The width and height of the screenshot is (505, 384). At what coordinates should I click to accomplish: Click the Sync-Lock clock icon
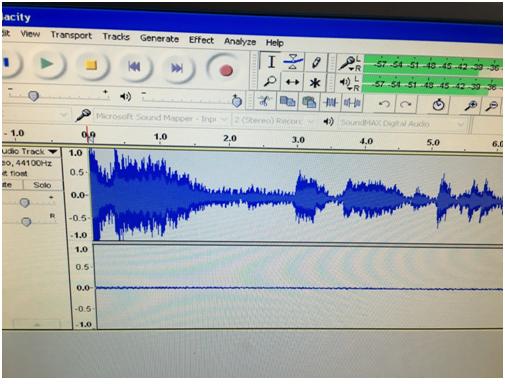(438, 105)
